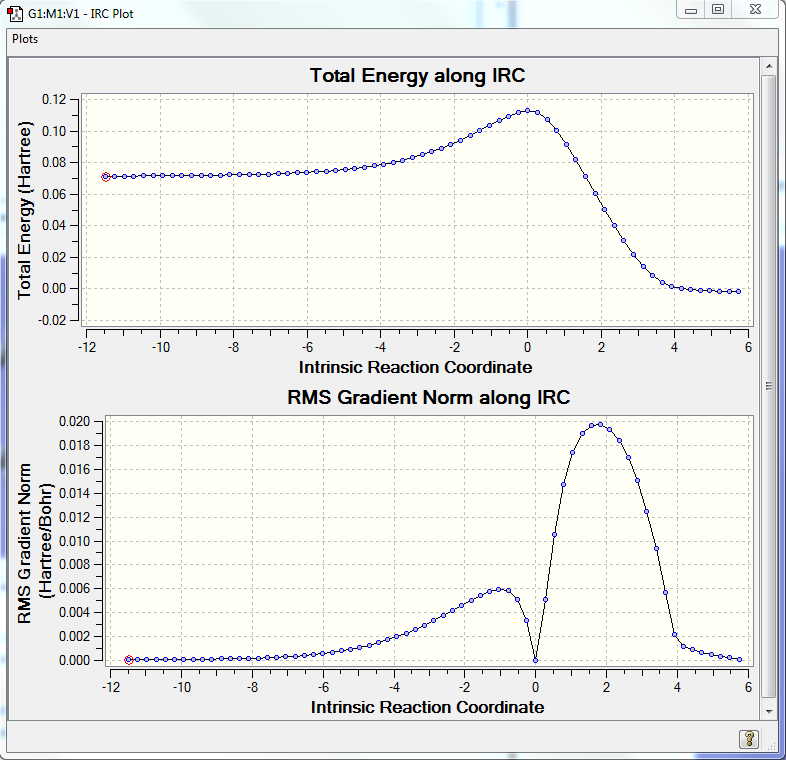Screen dimensions: 786x760
Task: Select the red-circled first point on gradient plot
Action: point(129,660)
